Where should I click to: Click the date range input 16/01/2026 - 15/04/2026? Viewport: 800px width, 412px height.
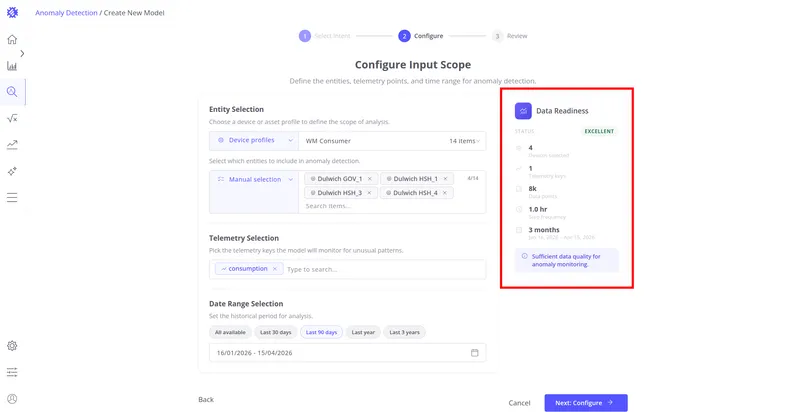[347, 353]
